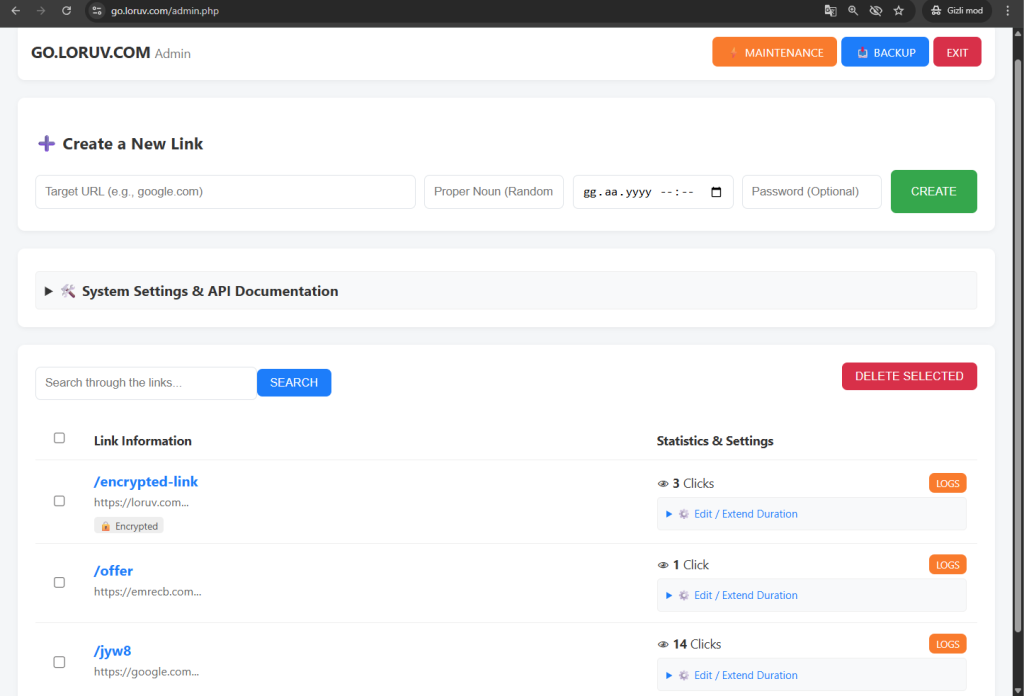This screenshot has height=696, width=1024.
Task: Click the site information icon in address bar
Action: click(x=97, y=10)
